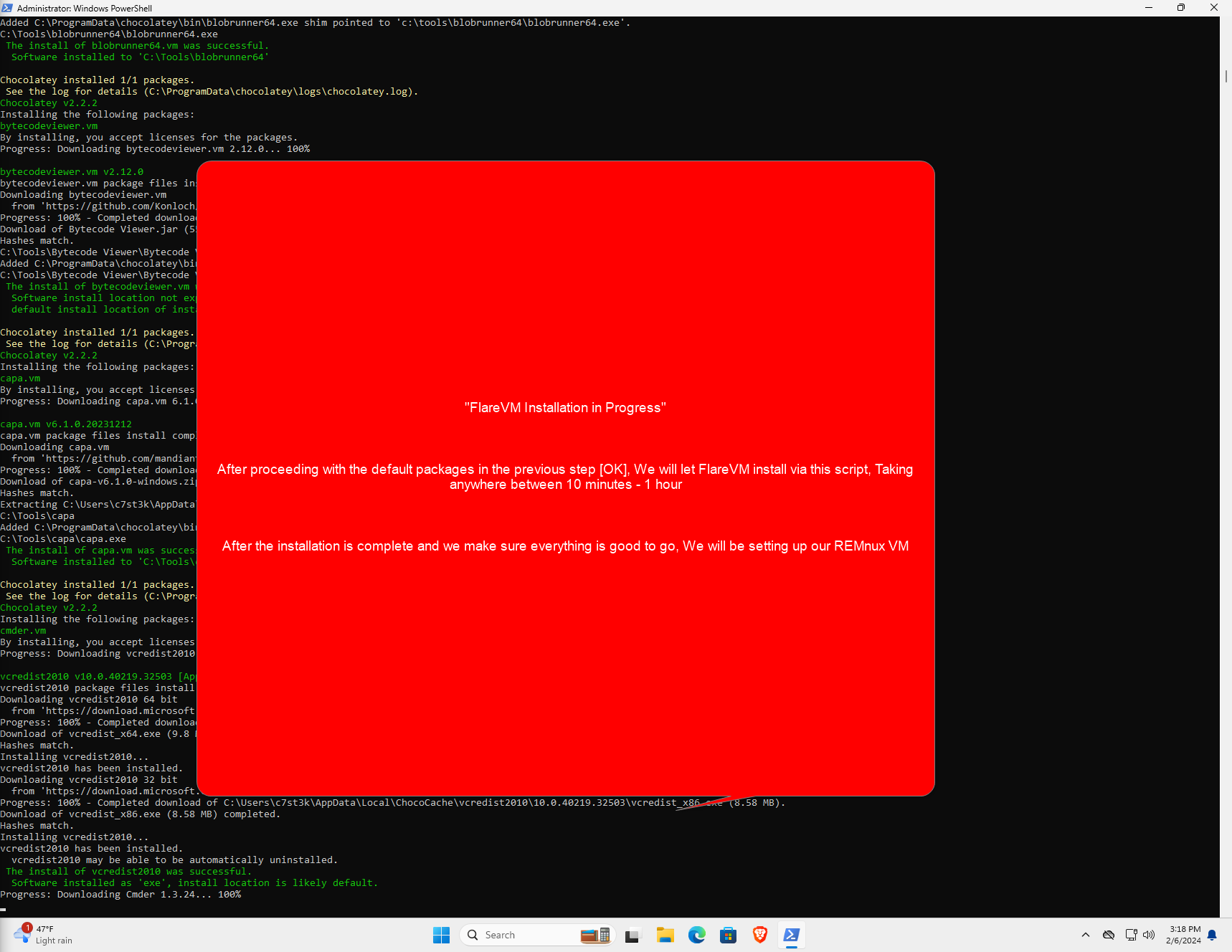
Task: Select the PowerShell icon on the taskbar
Action: [791, 935]
